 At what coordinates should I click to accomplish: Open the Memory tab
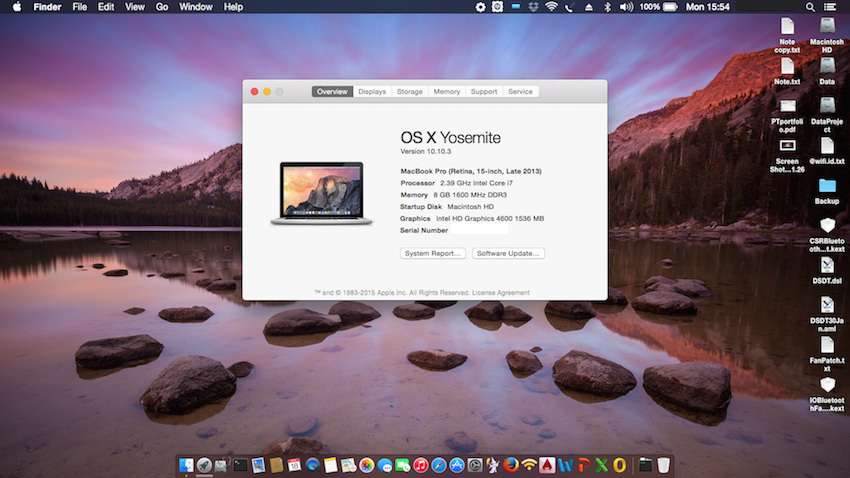(x=446, y=92)
